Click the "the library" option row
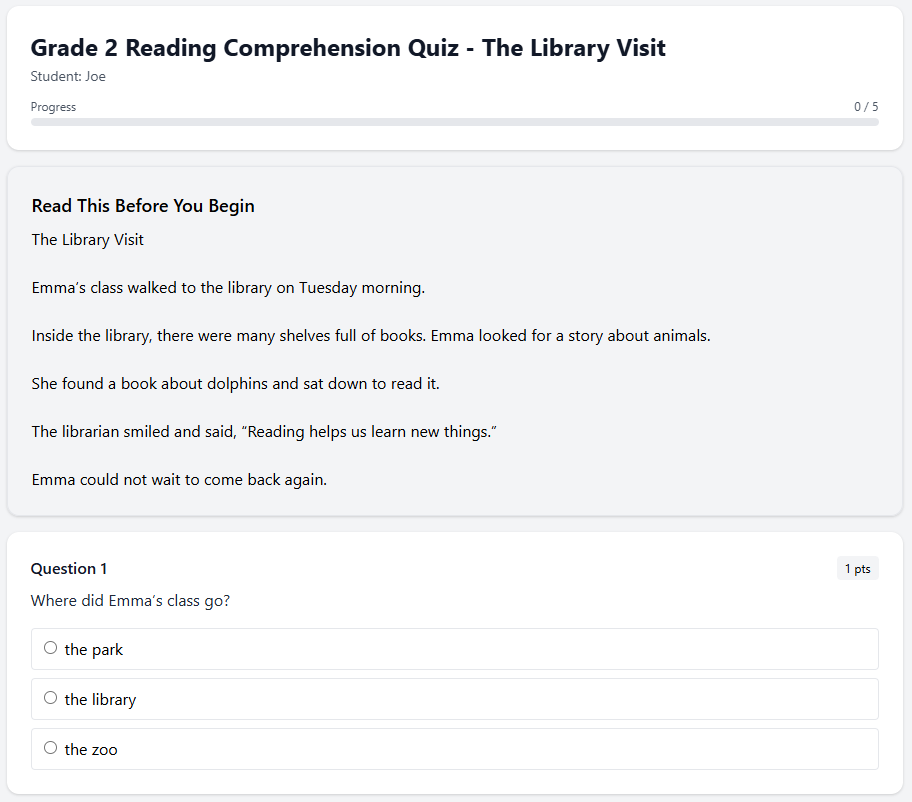This screenshot has height=802, width=912. click(455, 699)
